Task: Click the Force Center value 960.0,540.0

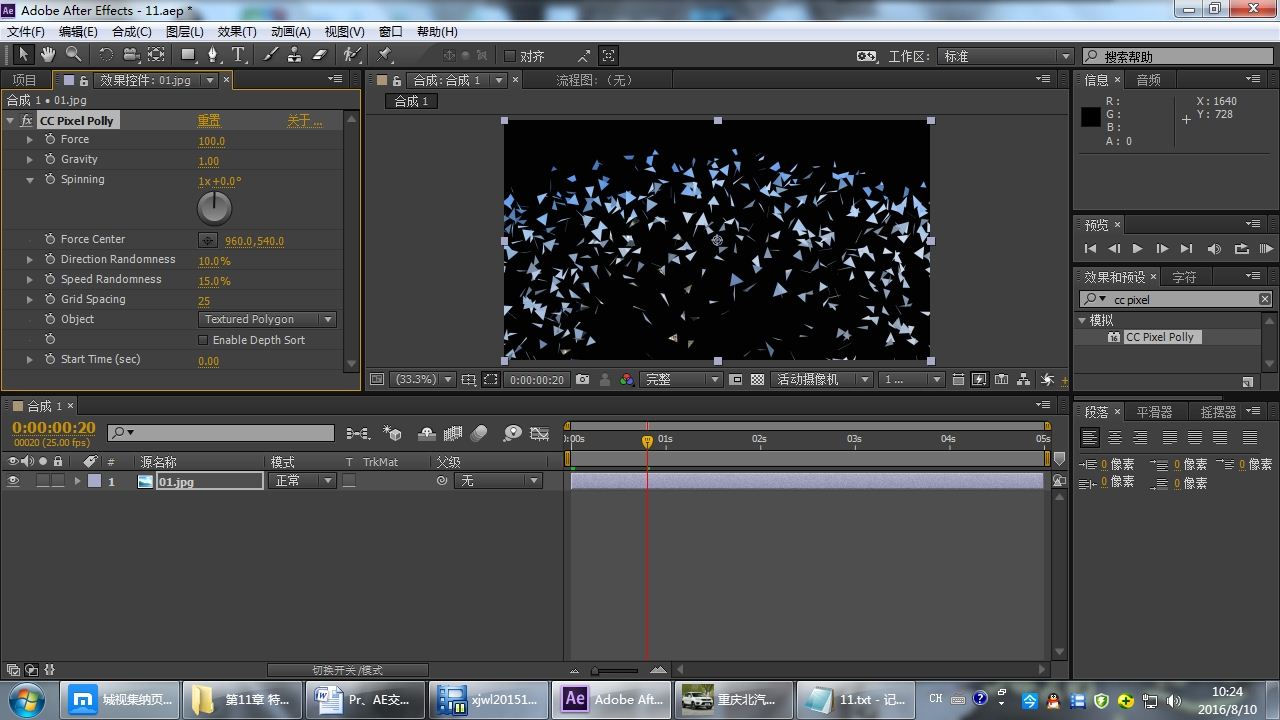Action: click(x=254, y=241)
